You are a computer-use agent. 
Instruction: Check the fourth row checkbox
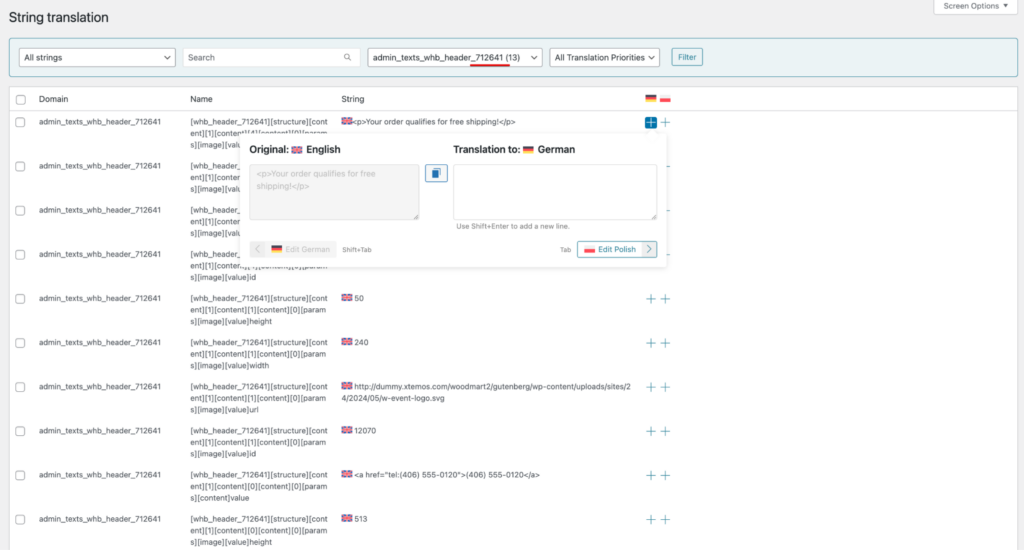tap(21, 255)
